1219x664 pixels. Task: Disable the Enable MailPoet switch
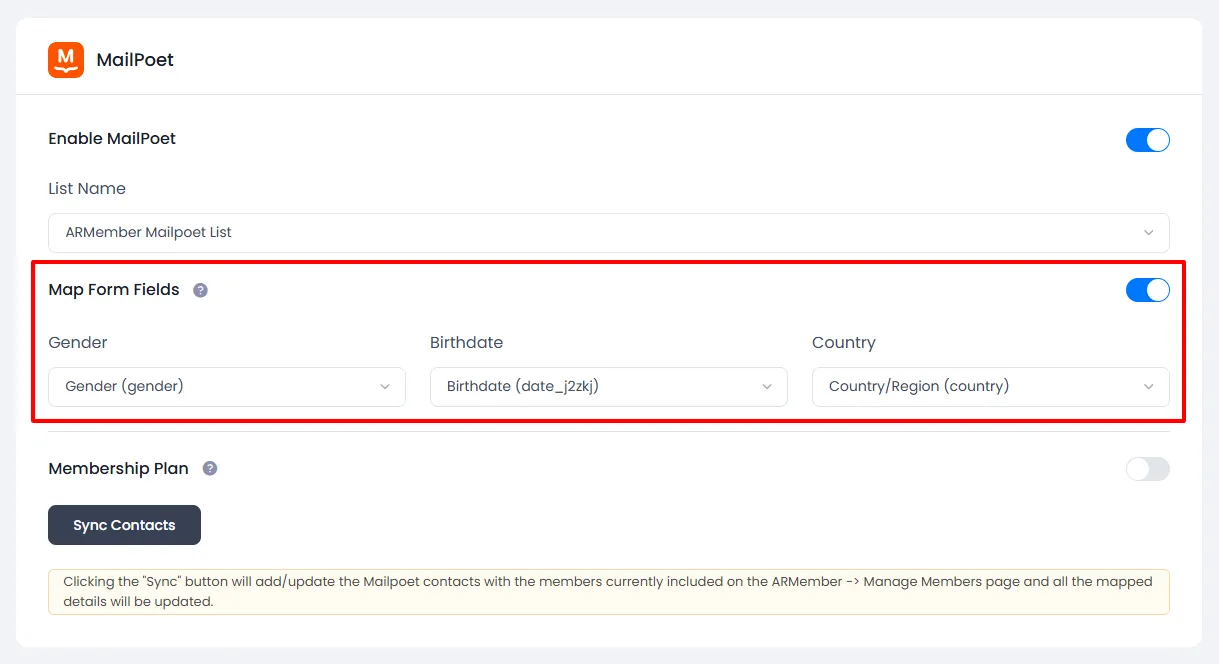(1147, 140)
